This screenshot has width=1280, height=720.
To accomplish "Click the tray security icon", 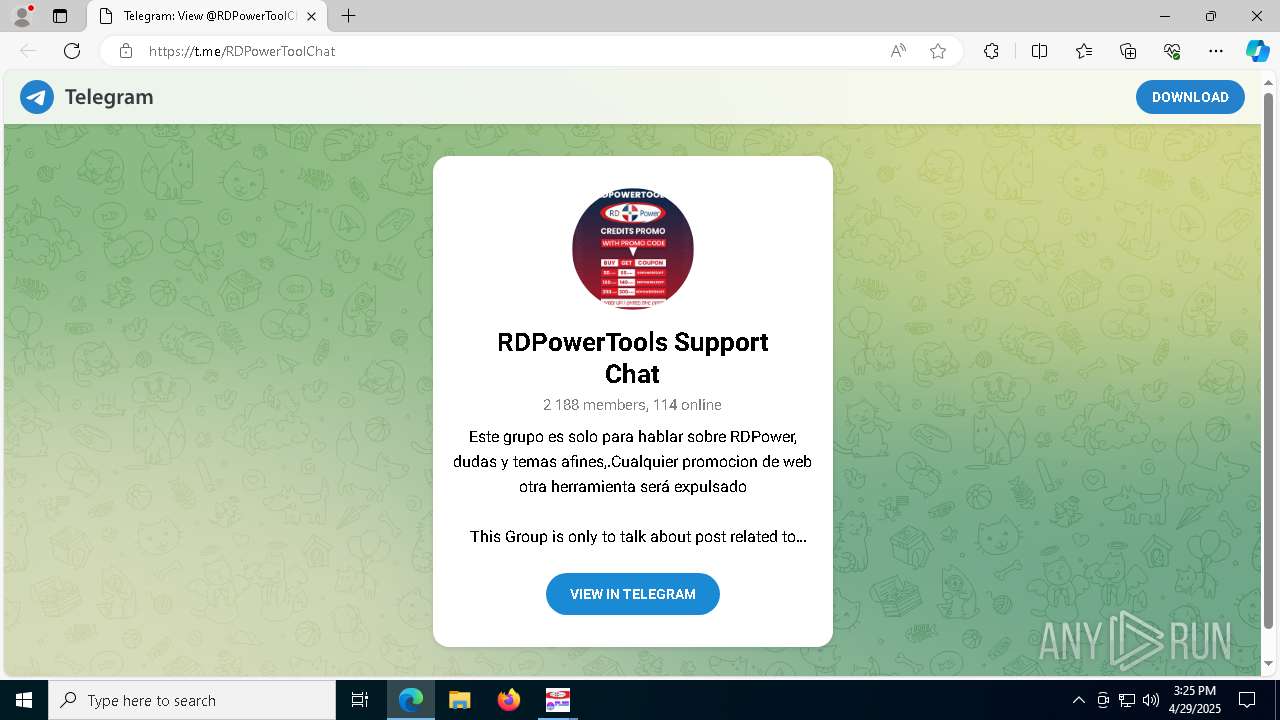I will click(1103, 700).
